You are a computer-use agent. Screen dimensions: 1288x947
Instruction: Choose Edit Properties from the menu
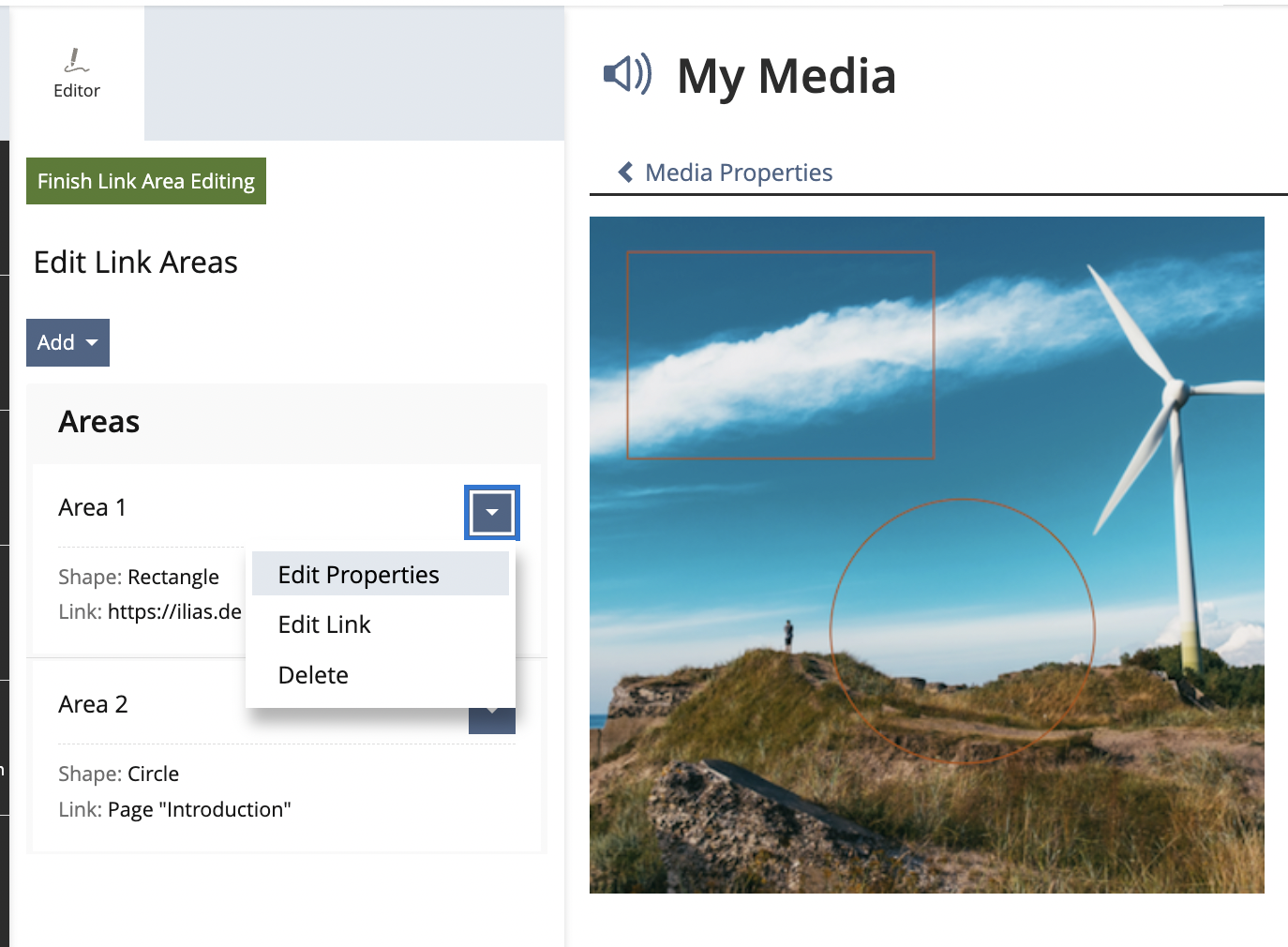358,575
